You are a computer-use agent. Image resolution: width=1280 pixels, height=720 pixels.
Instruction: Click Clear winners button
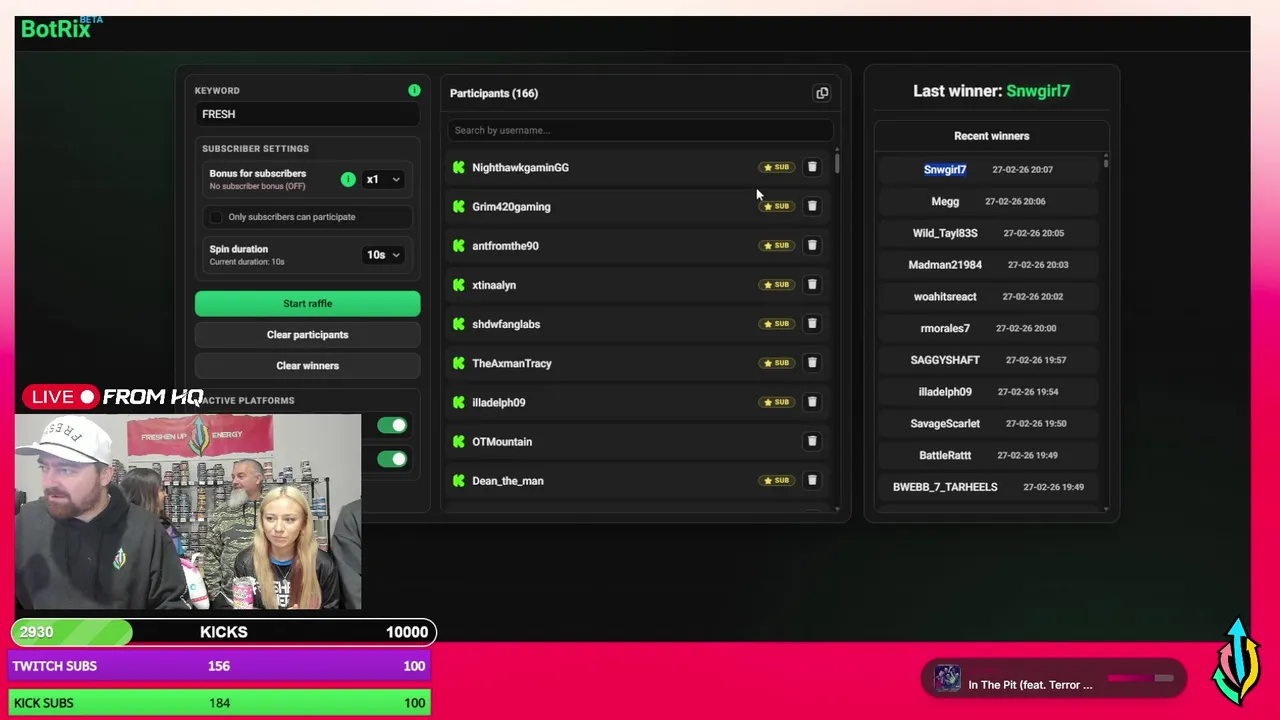tap(307, 366)
